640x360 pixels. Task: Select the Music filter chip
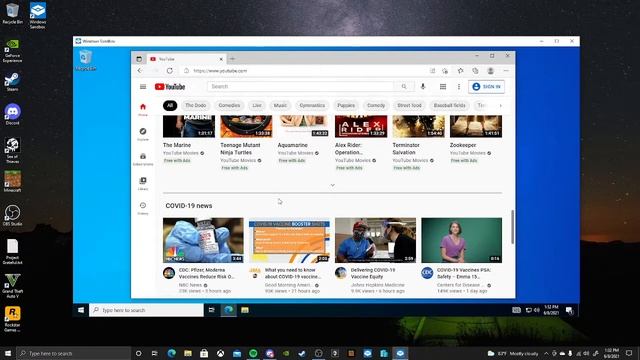280,105
